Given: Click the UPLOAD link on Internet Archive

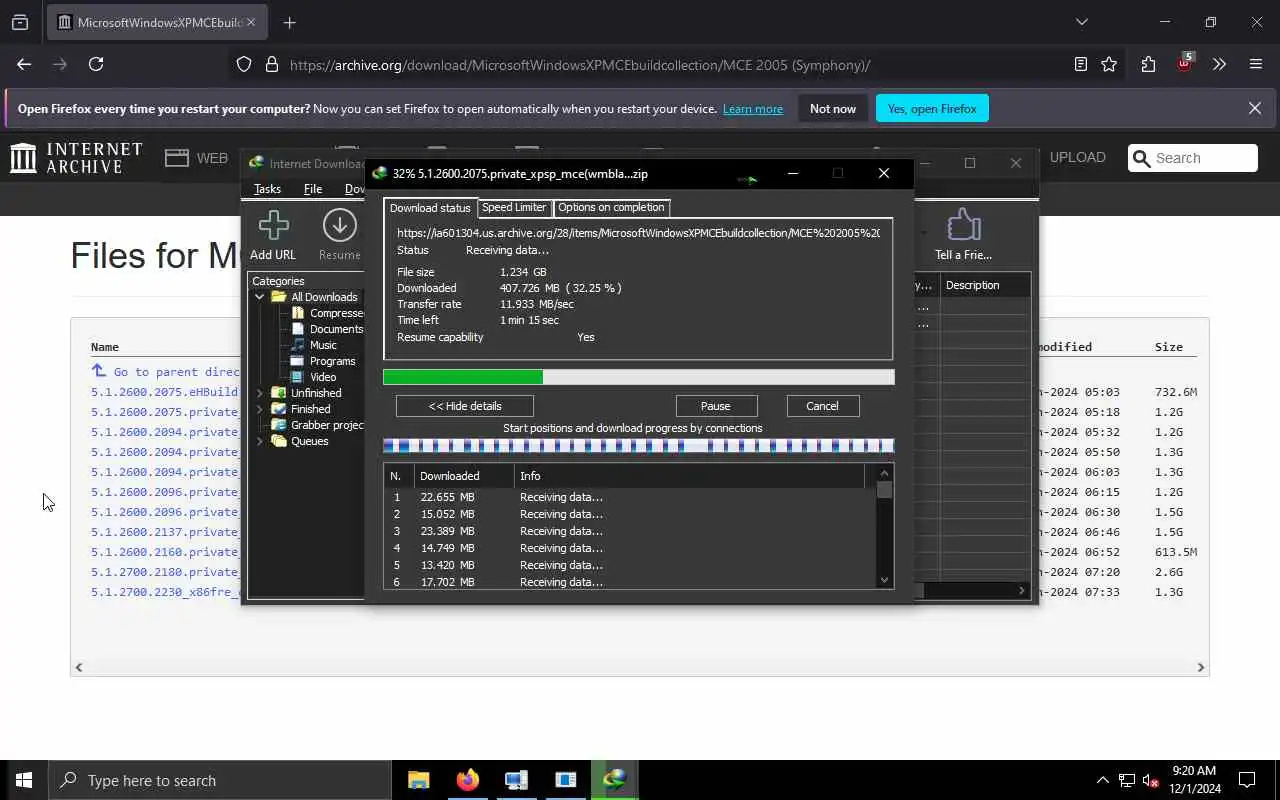Looking at the screenshot, I should [1078, 157].
